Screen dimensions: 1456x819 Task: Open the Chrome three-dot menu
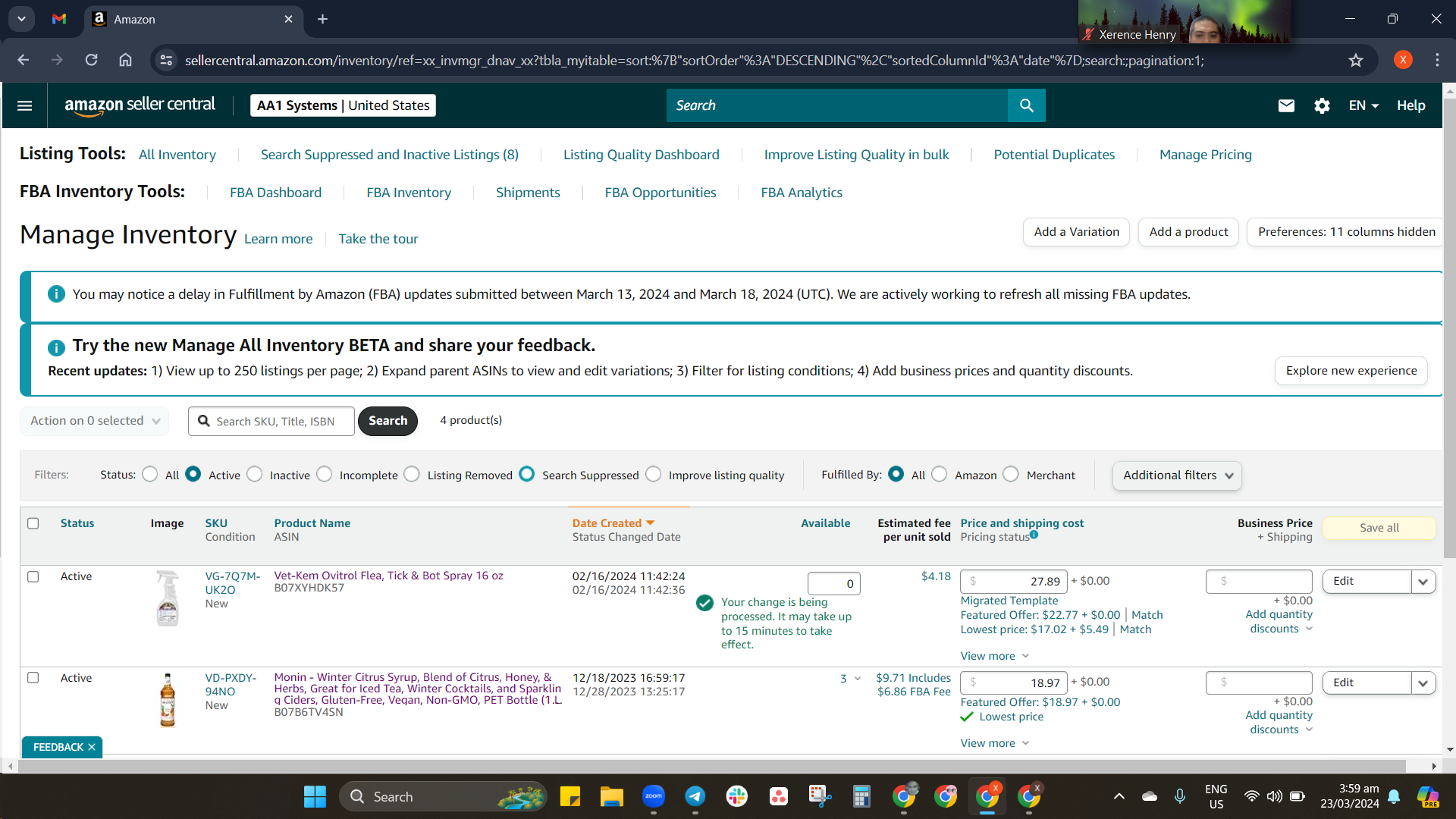pyautogui.click(x=1437, y=60)
